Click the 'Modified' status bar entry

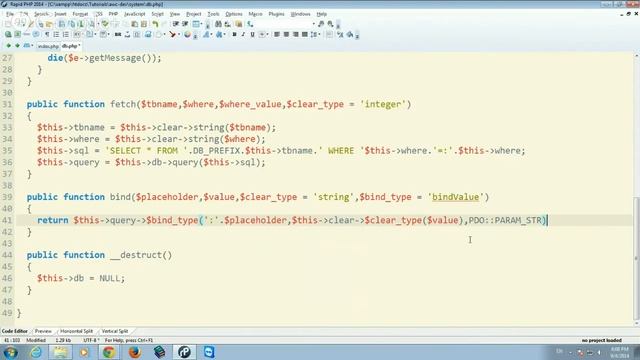[36, 340]
